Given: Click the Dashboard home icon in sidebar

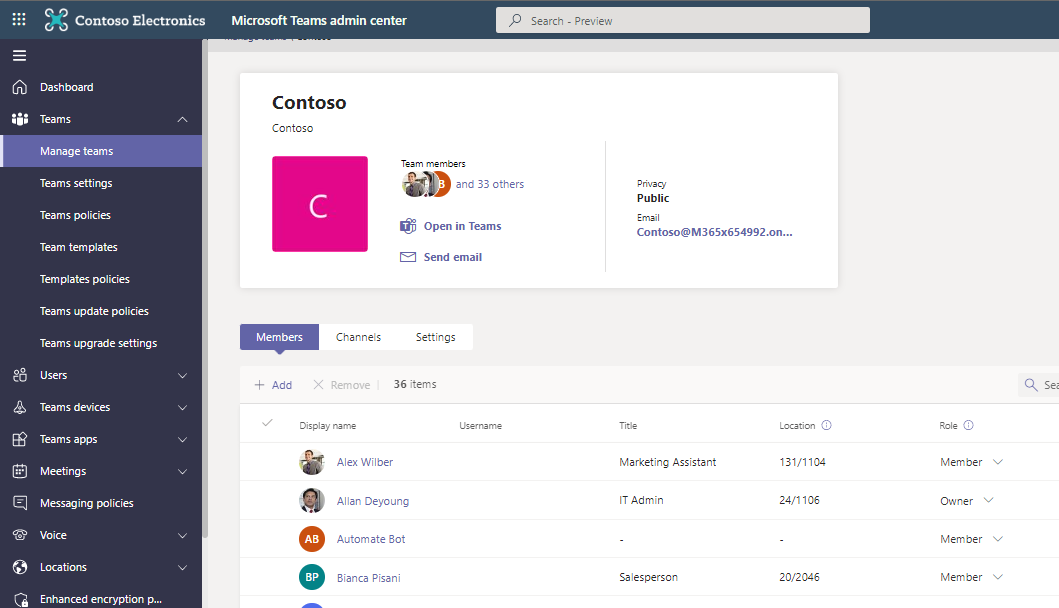Looking at the screenshot, I should click(x=19, y=87).
